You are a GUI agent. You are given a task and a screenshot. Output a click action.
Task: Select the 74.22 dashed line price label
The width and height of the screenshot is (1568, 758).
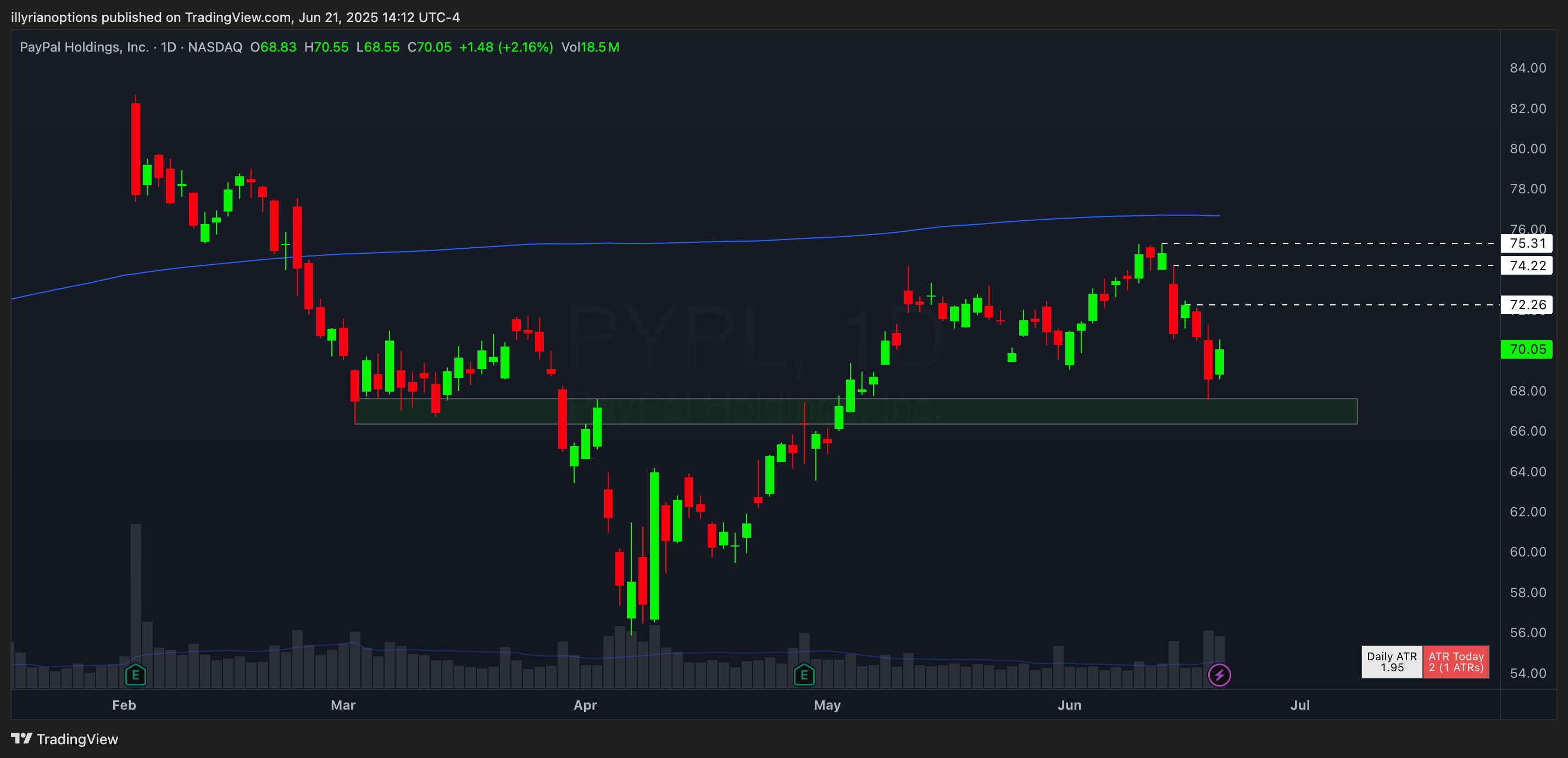click(1527, 266)
